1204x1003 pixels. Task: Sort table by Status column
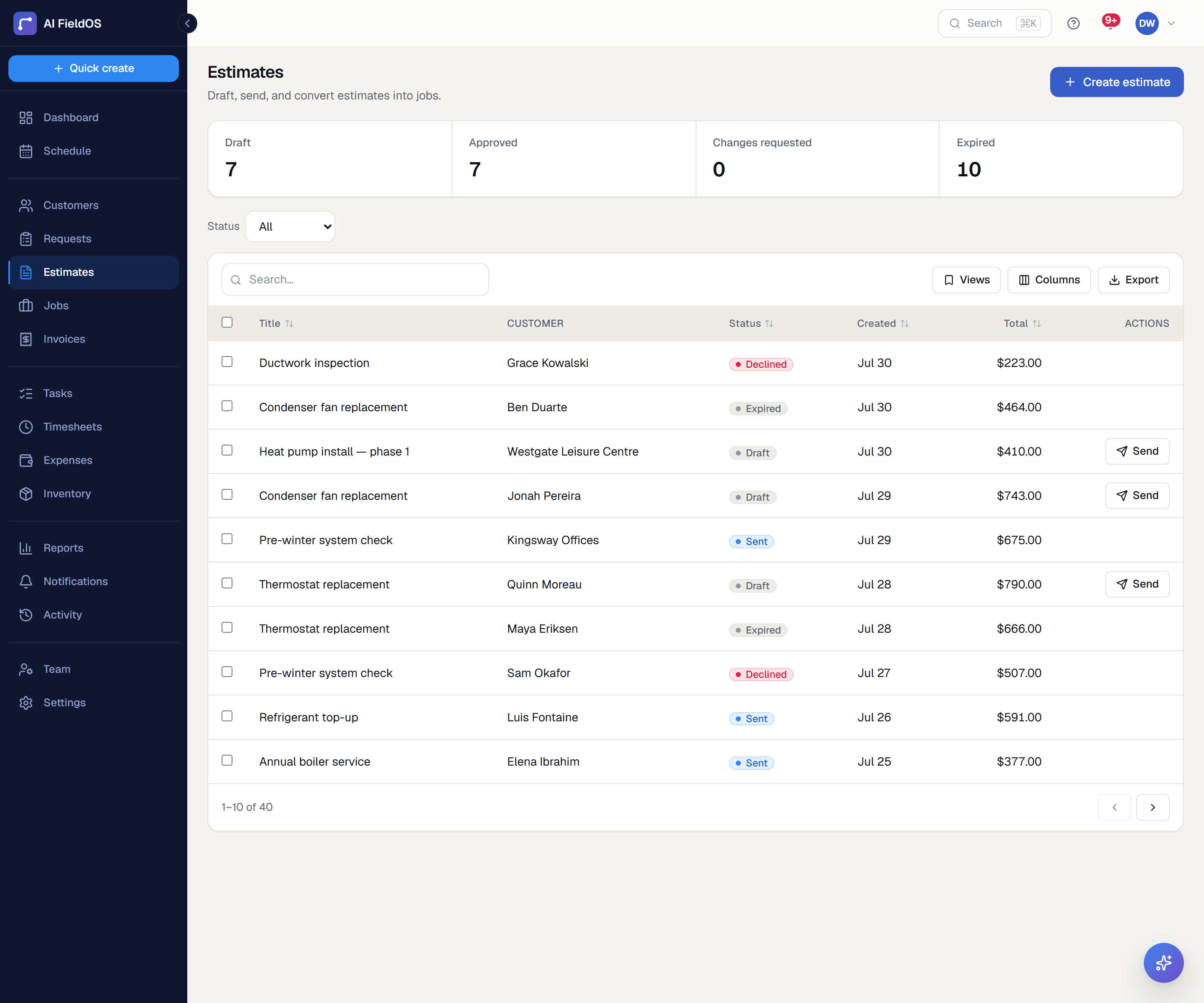click(751, 323)
